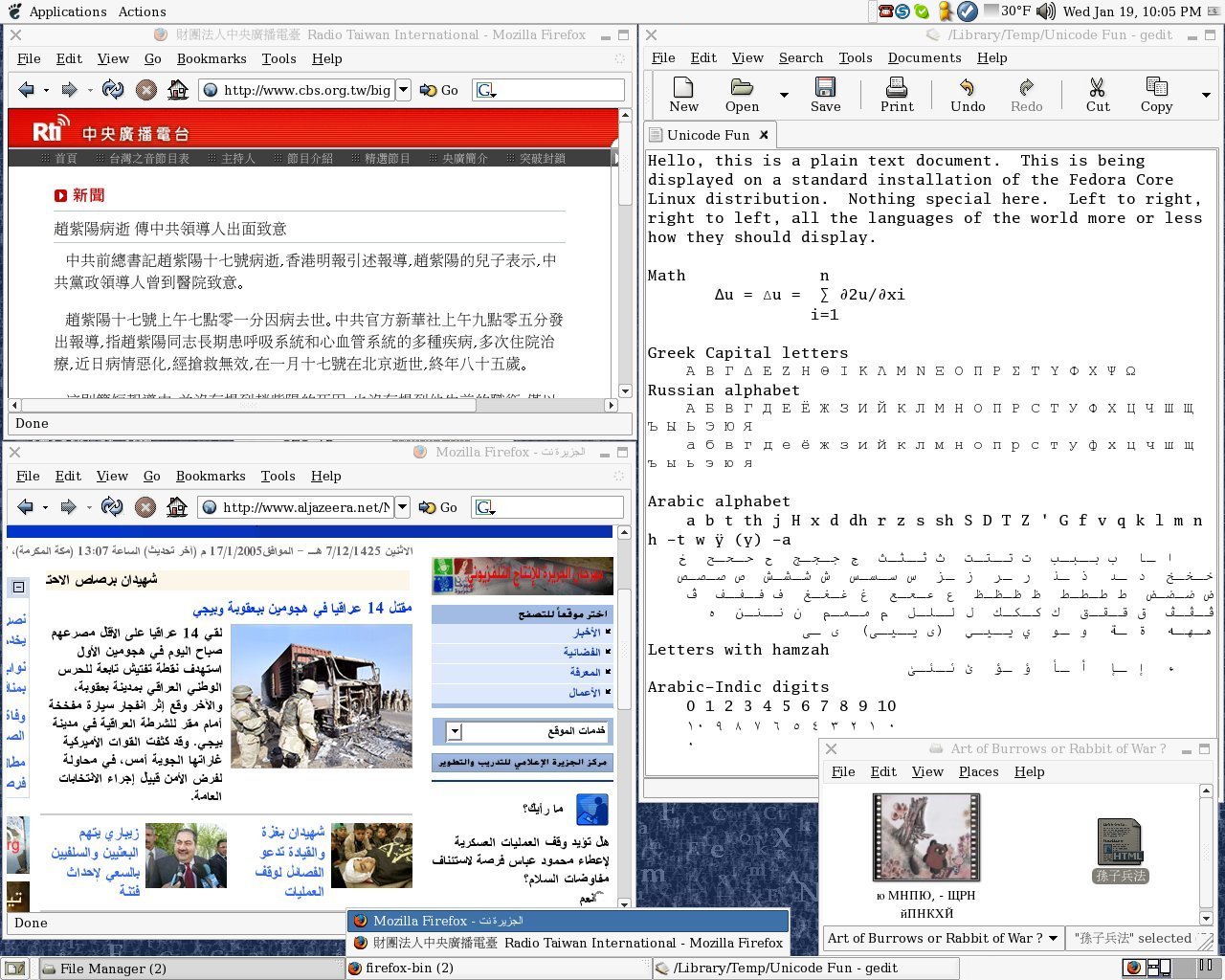Open the blue Skype tray icon
The height and width of the screenshot is (980, 1225).
(902, 11)
